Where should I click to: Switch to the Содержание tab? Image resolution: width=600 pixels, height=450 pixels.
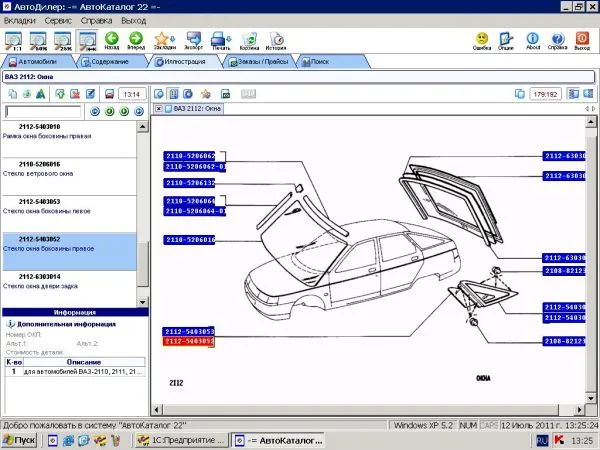110,62
